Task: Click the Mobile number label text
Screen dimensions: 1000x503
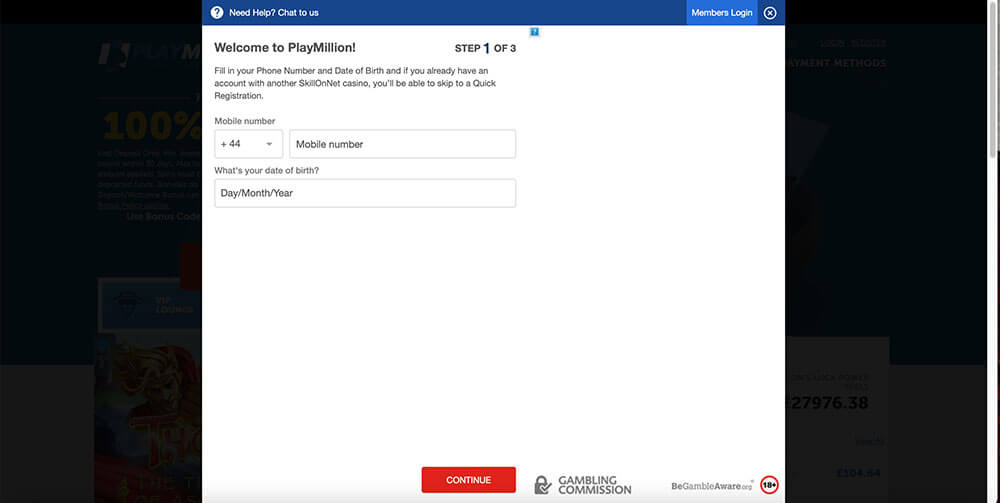Action: [245, 121]
